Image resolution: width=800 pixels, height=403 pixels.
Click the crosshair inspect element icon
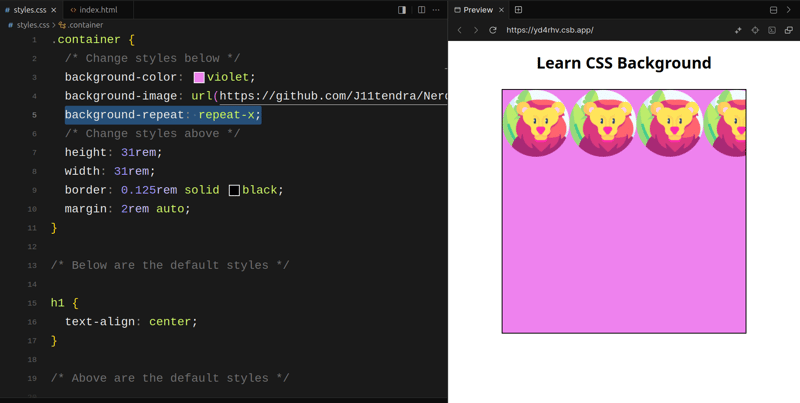pyautogui.click(x=755, y=30)
